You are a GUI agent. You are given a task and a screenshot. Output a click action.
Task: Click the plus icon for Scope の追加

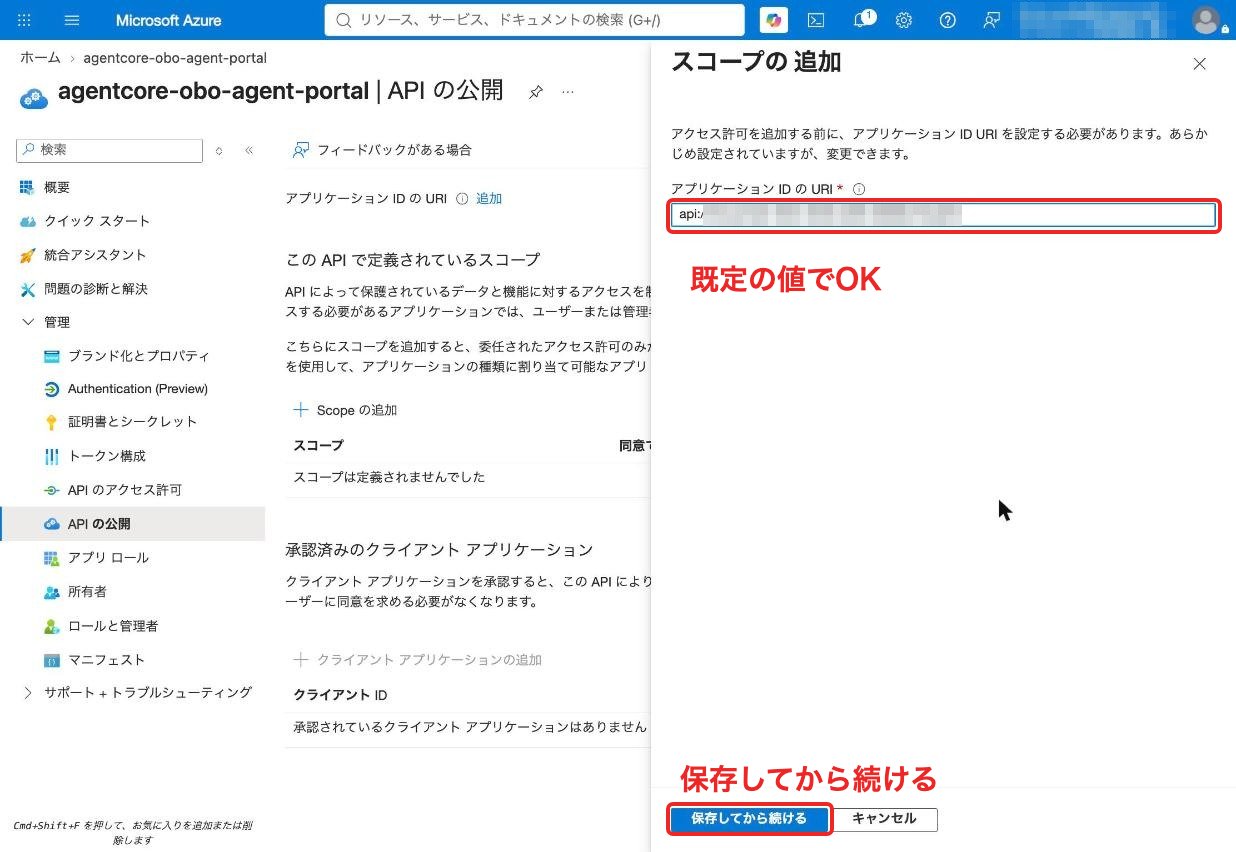[301, 410]
